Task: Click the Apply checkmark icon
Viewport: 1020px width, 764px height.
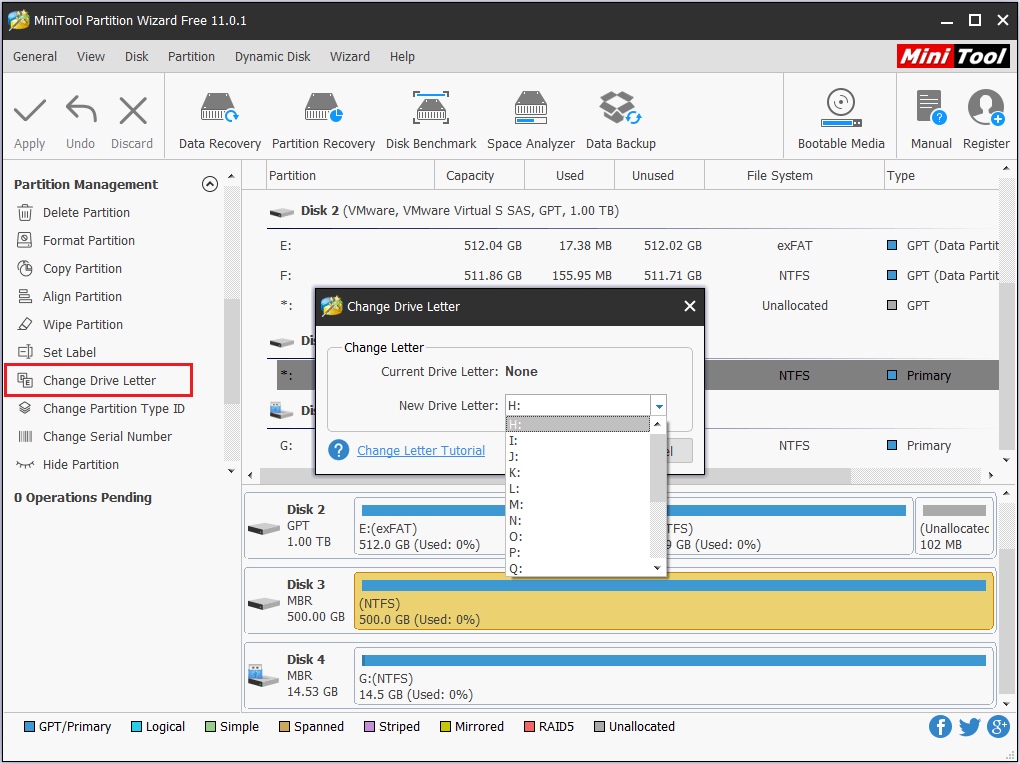Action: coord(30,111)
